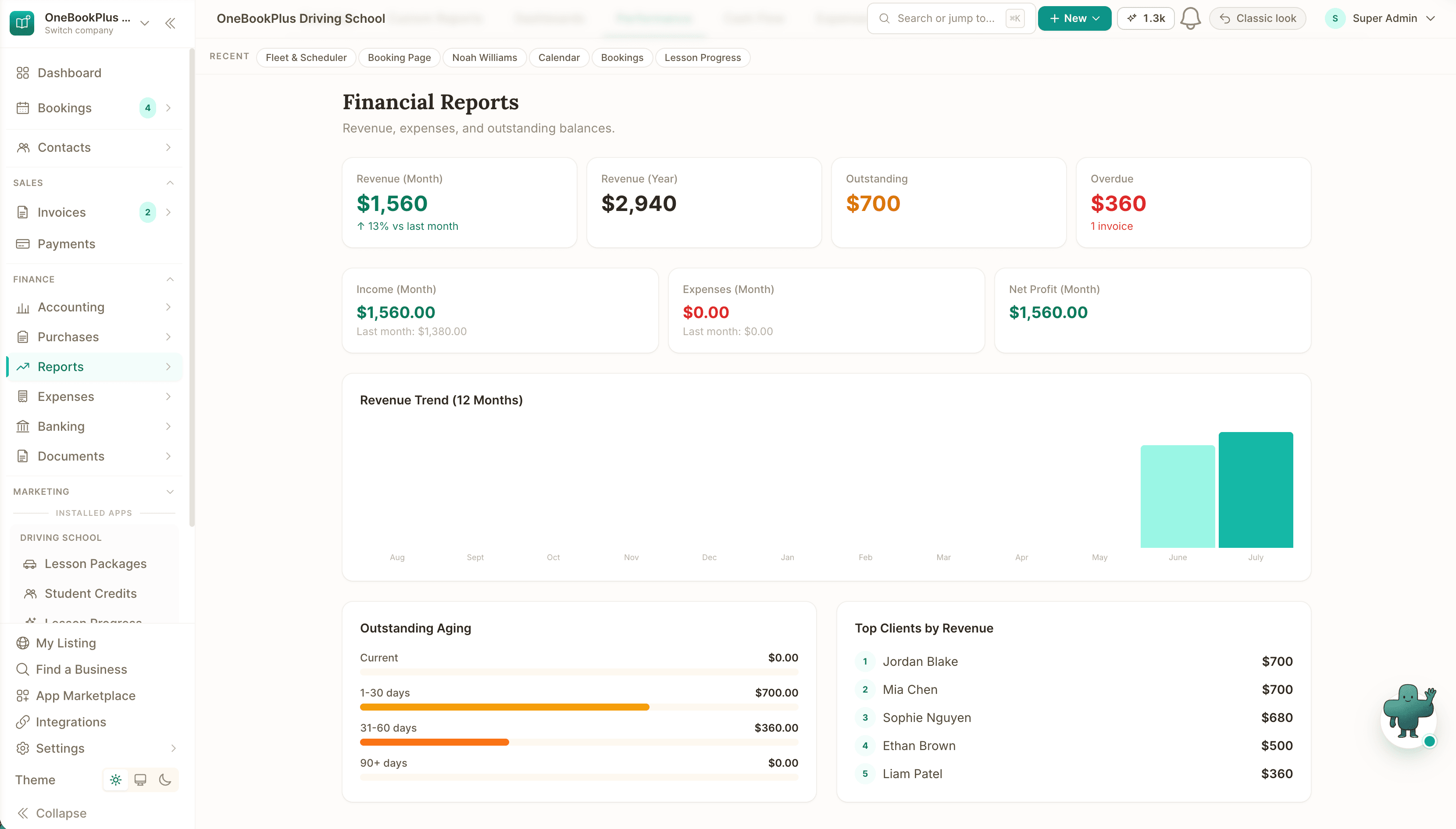Click the Documents file icon
Viewport: 1456px width, 829px height.
(23, 456)
